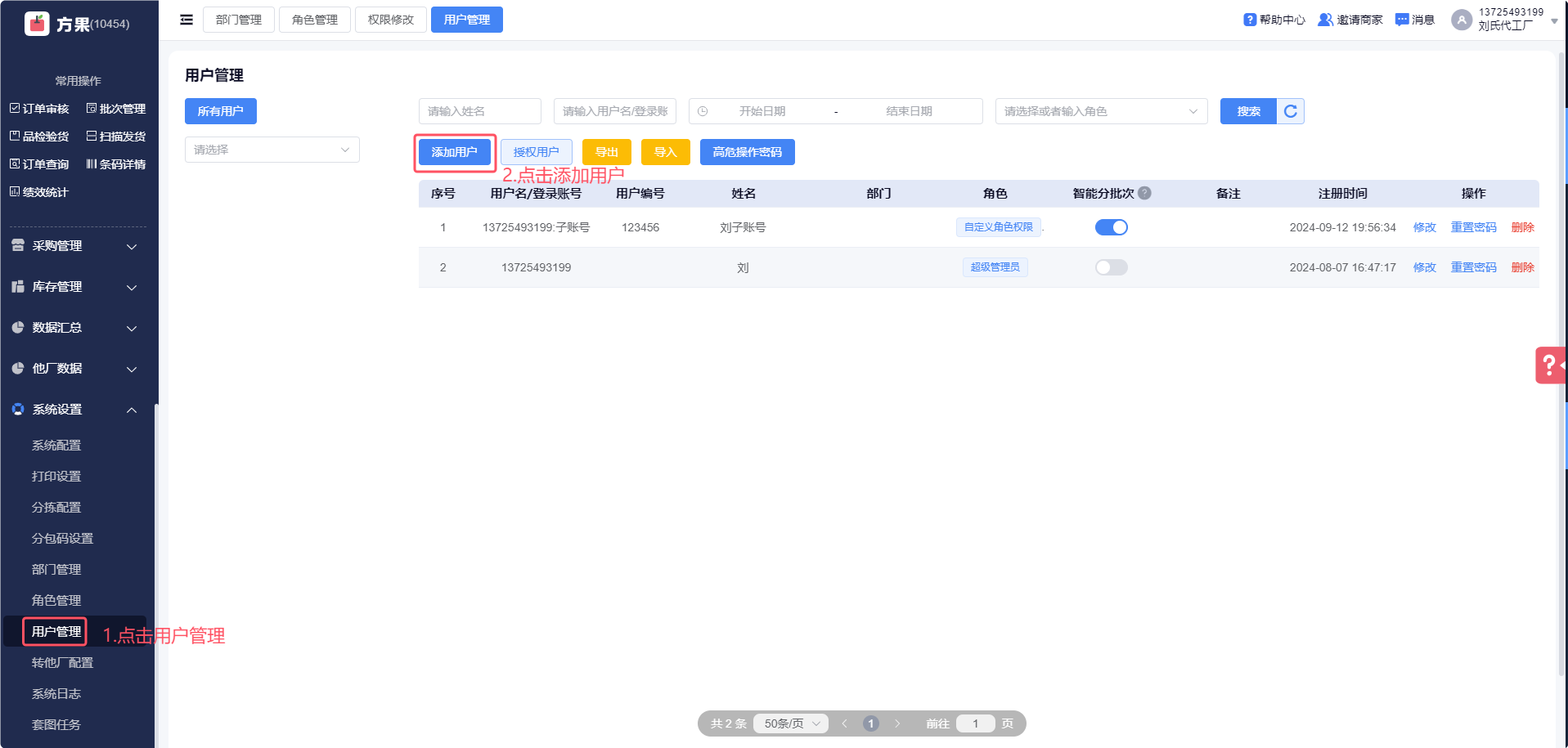Click the smart batch help tooltip icon
Screen dimensions: 1568x748
[1144, 193]
